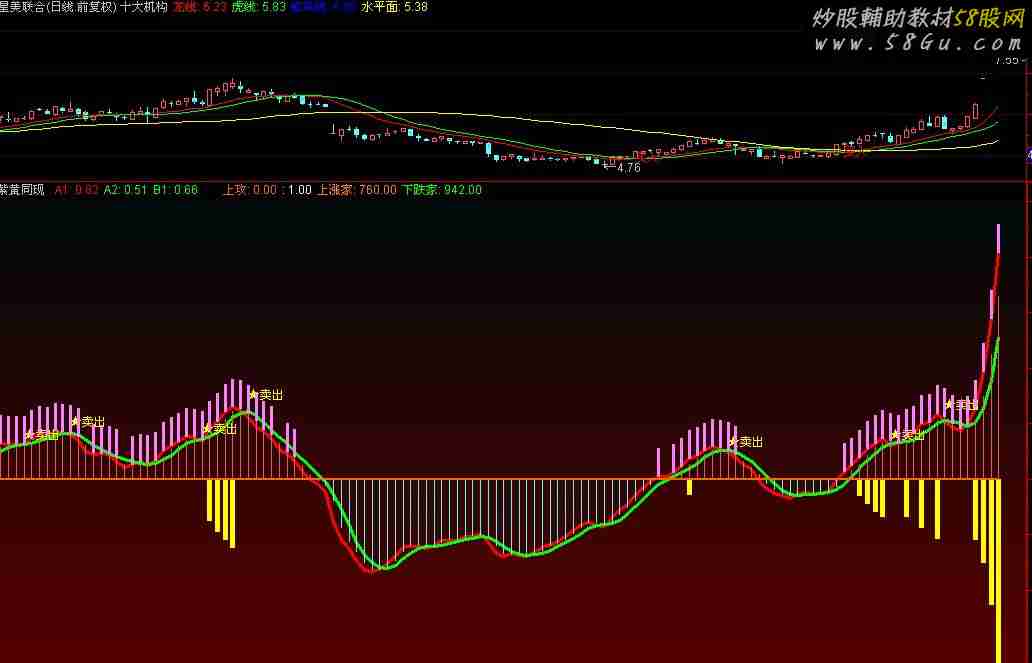The width and height of the screenshot is (1032, 663).
Task: Click the rightmost 卖出 star marker
Action: tap(949, 404)
